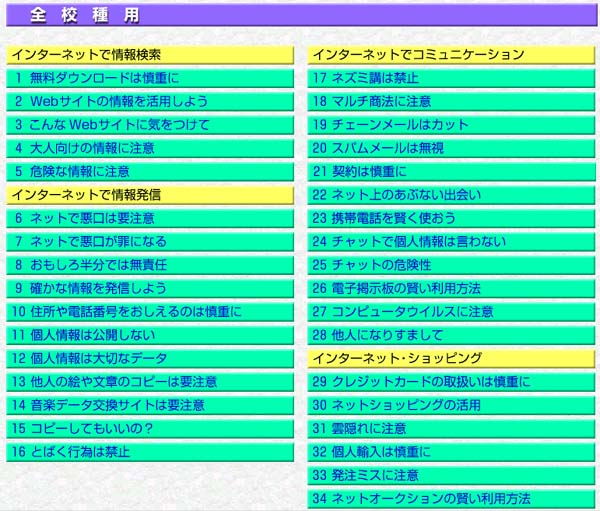The height and width of the screenshot is (511, 600).
Task: Open item 1 無料ダウンロードは慎重に
Action: coord(150,78)
